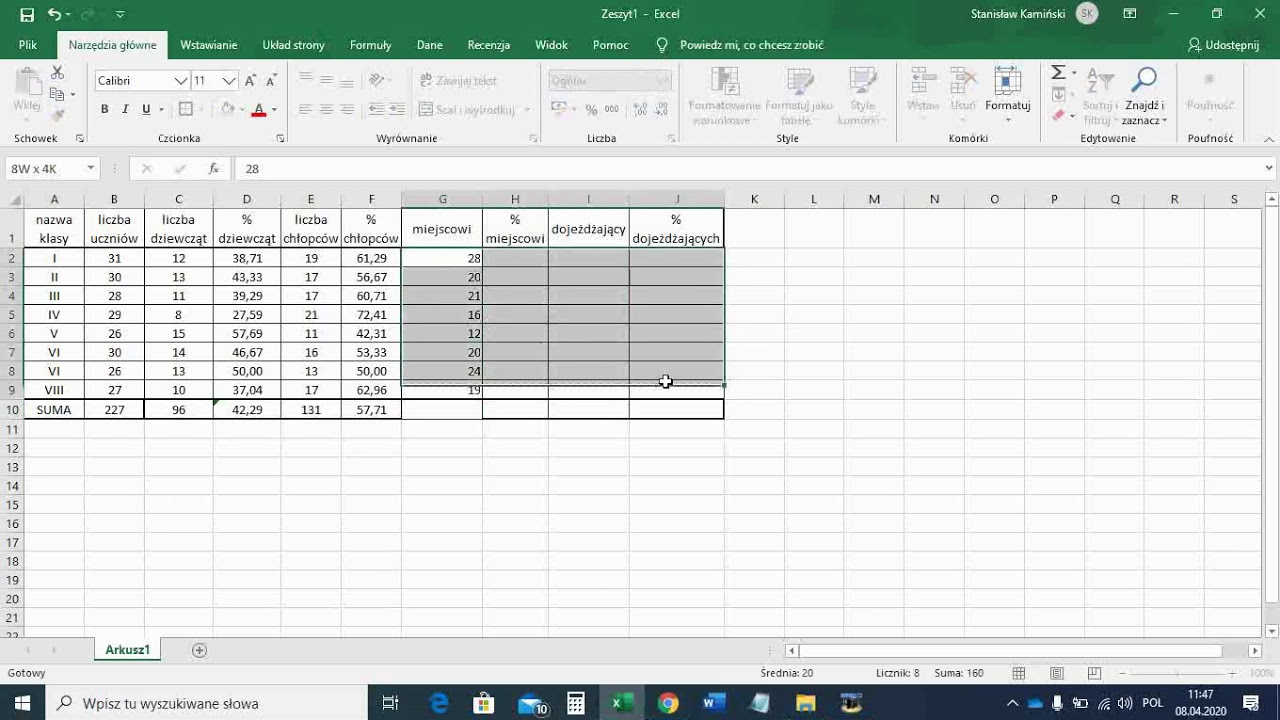The height and width of the screenshot is (720, 1280).
Task: Save the workbook with the floppy disk icon
Action: pyautogui.click(x=27, y=14)
